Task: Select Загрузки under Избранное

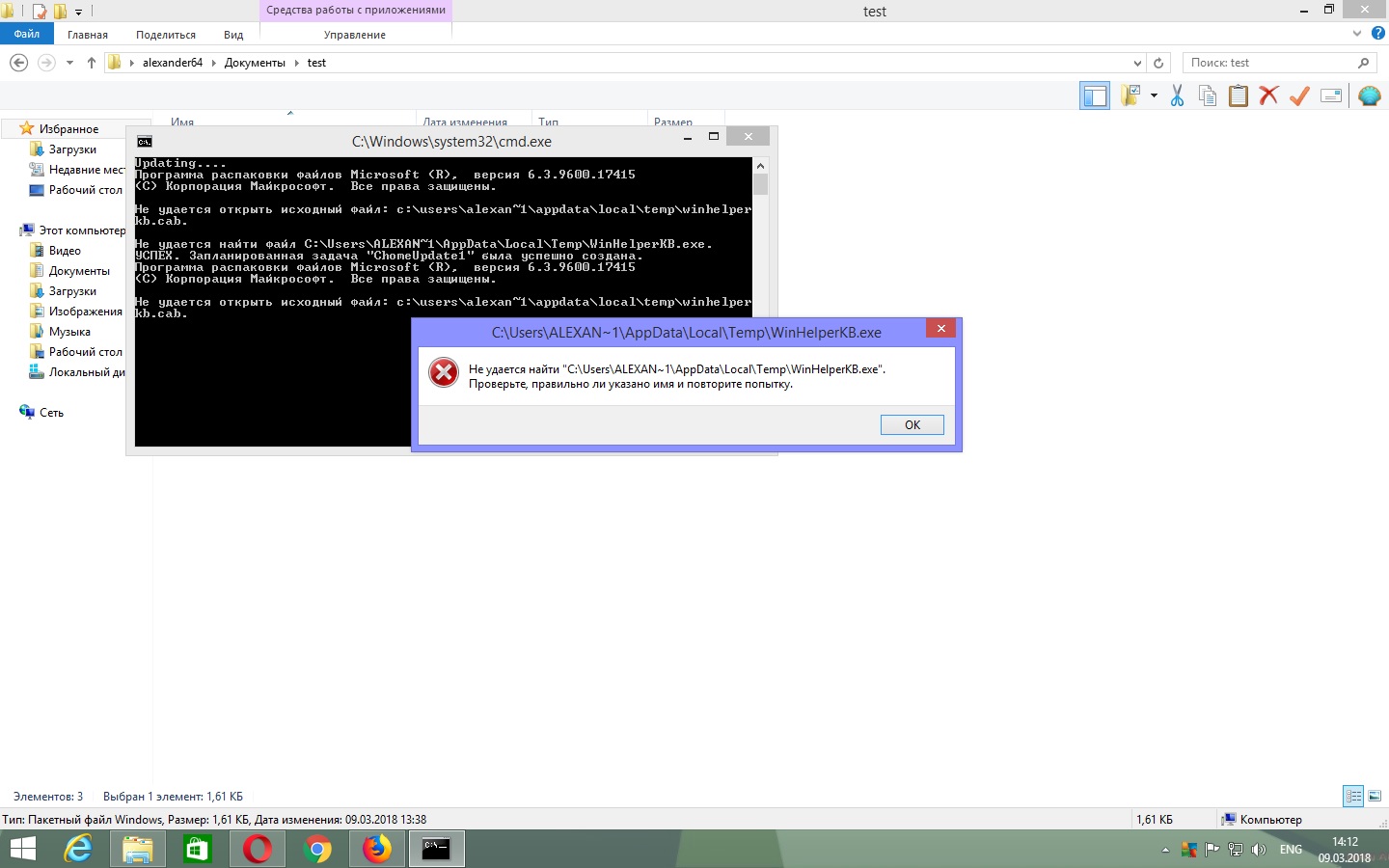Action: [72, 149]
